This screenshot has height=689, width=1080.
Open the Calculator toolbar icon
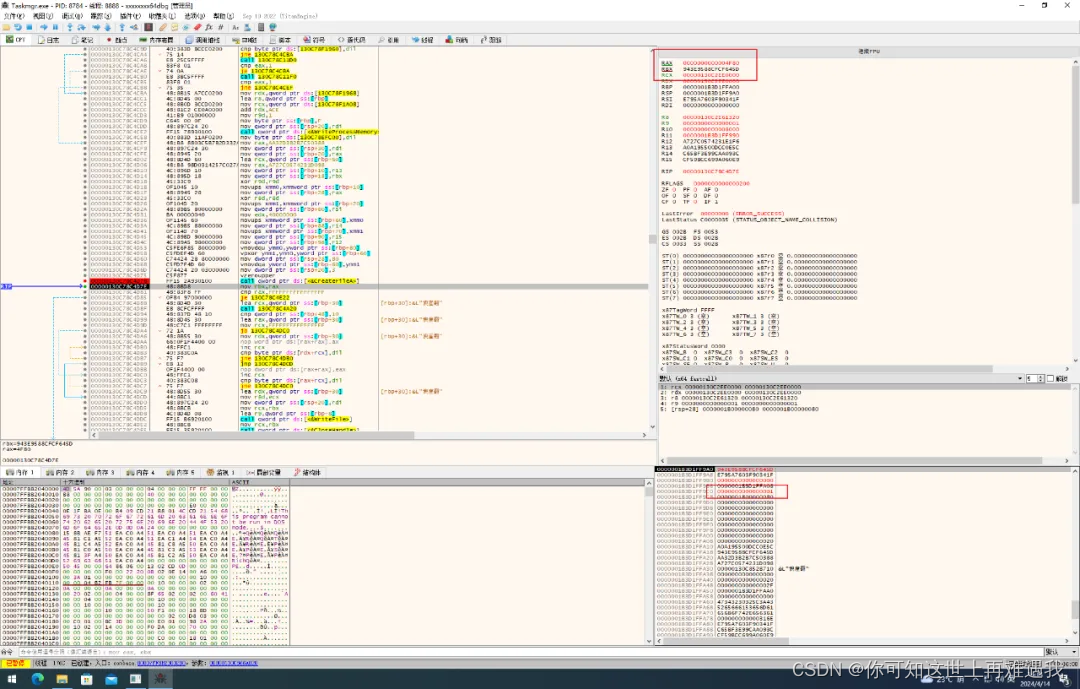point(261,28)
